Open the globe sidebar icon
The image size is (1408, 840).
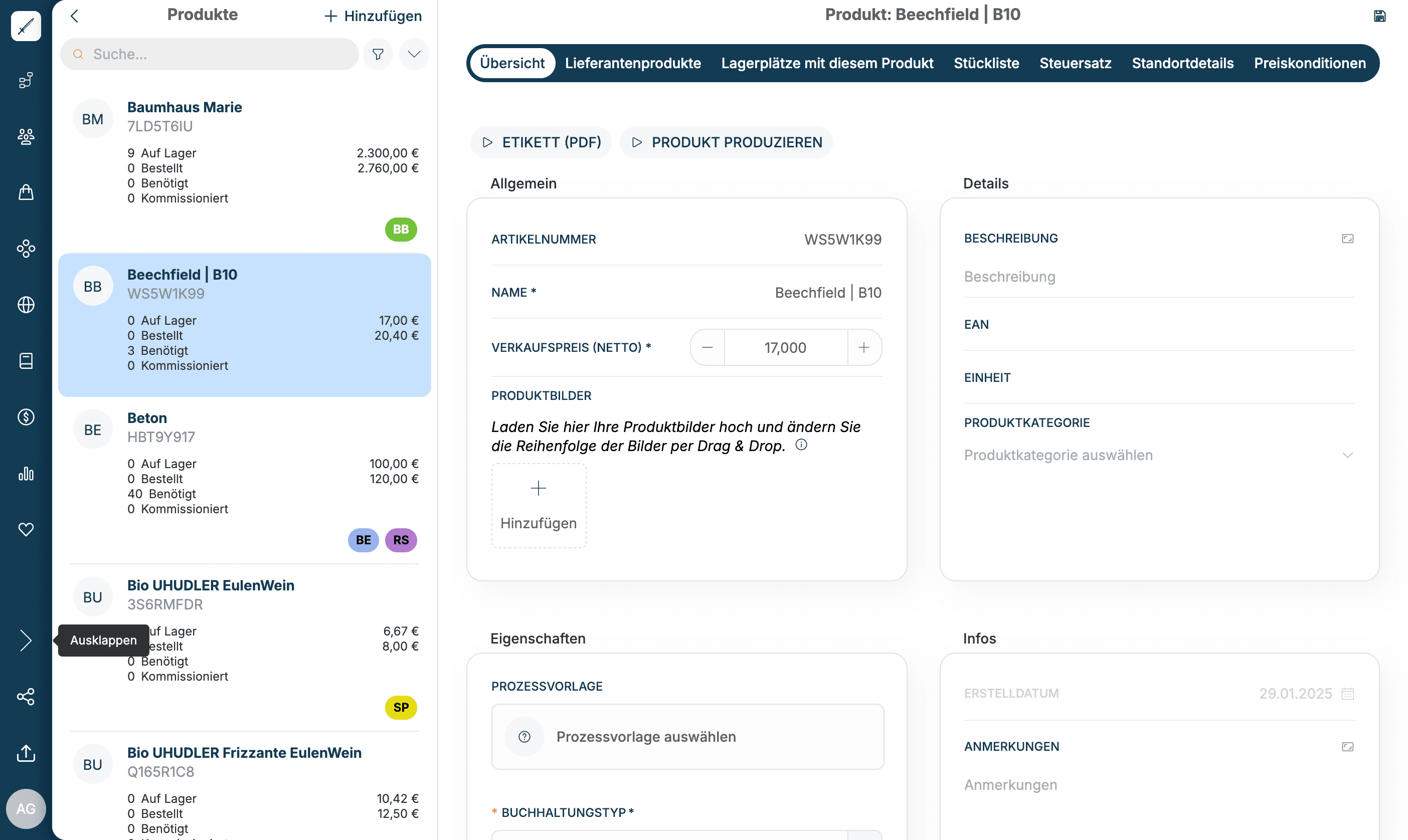pos(26,305)
